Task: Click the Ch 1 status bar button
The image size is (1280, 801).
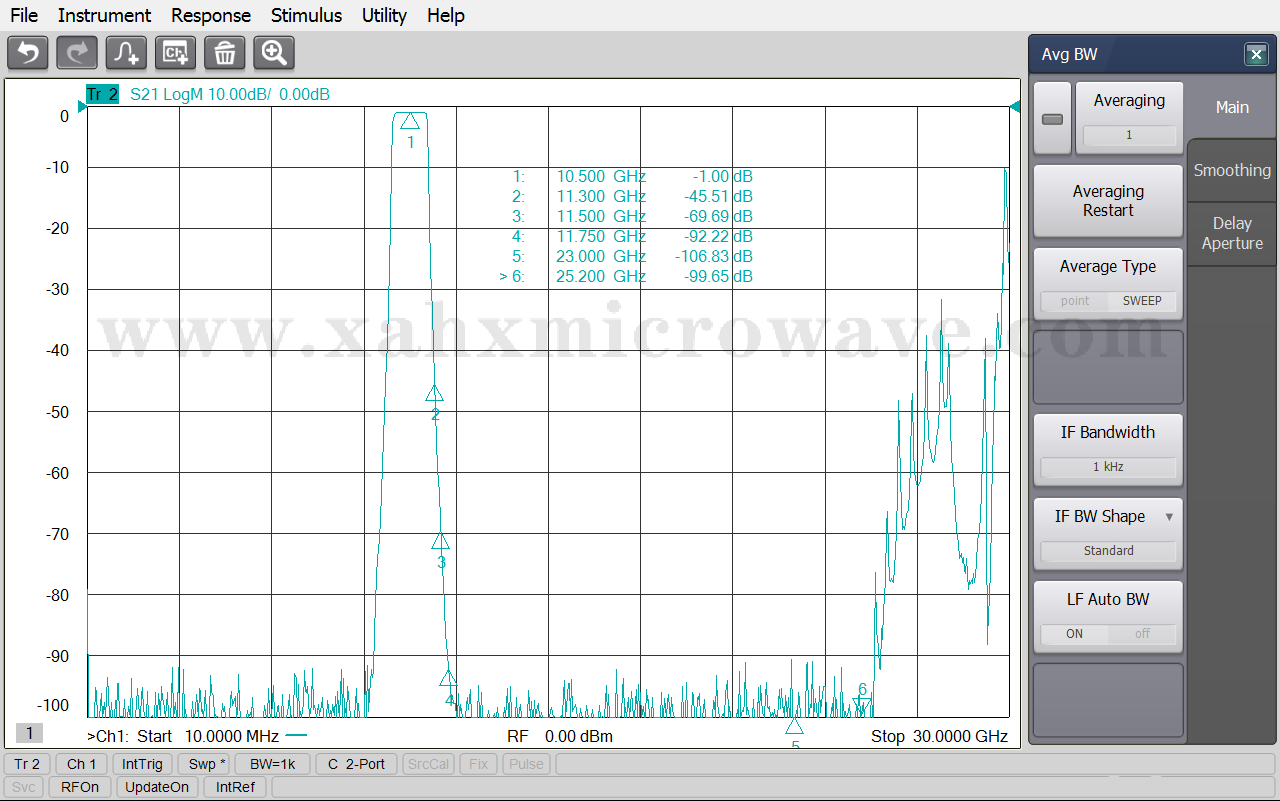Action: [x=81, y=764]
